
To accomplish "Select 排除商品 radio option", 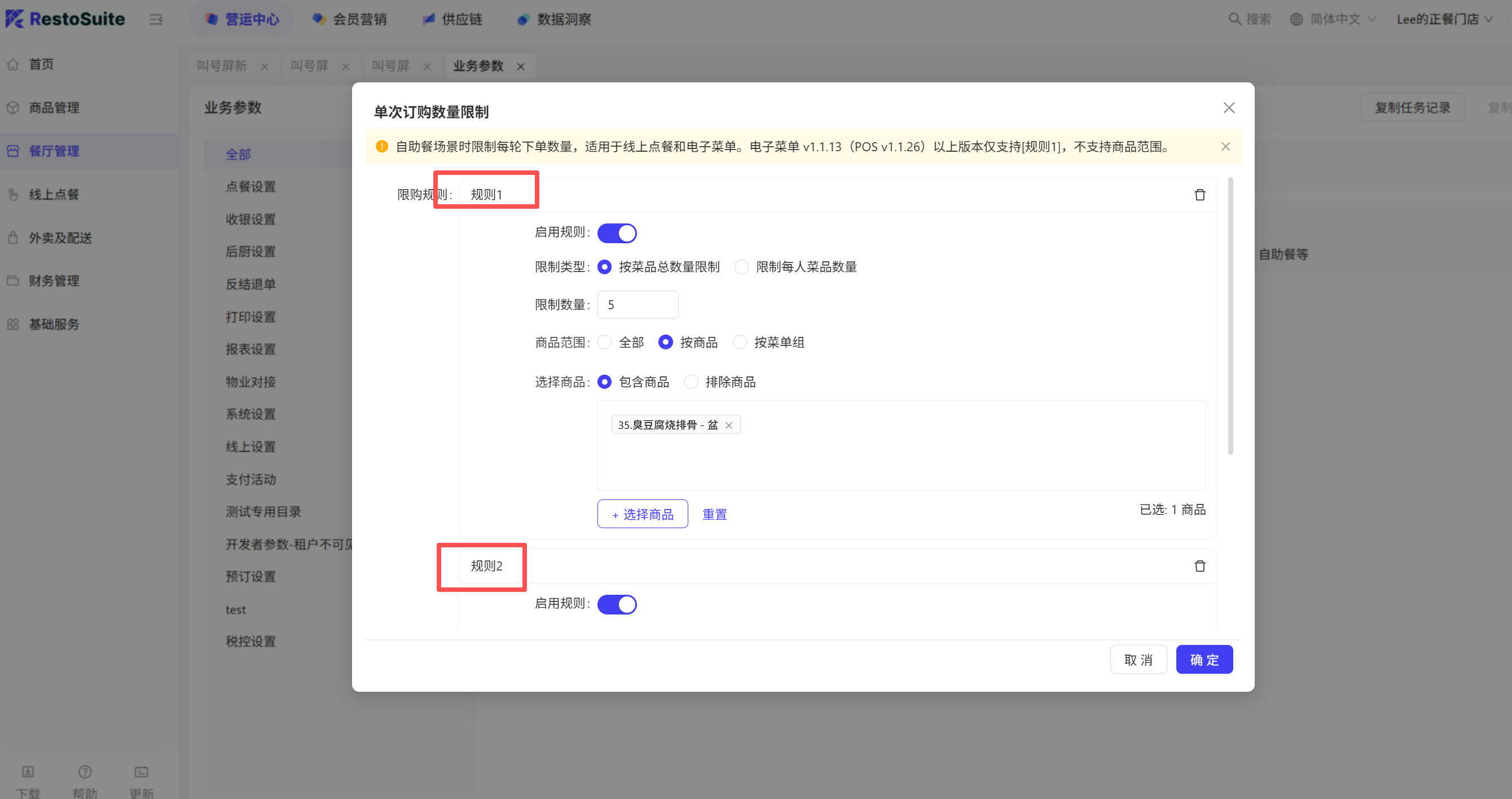I will (691, 382).
